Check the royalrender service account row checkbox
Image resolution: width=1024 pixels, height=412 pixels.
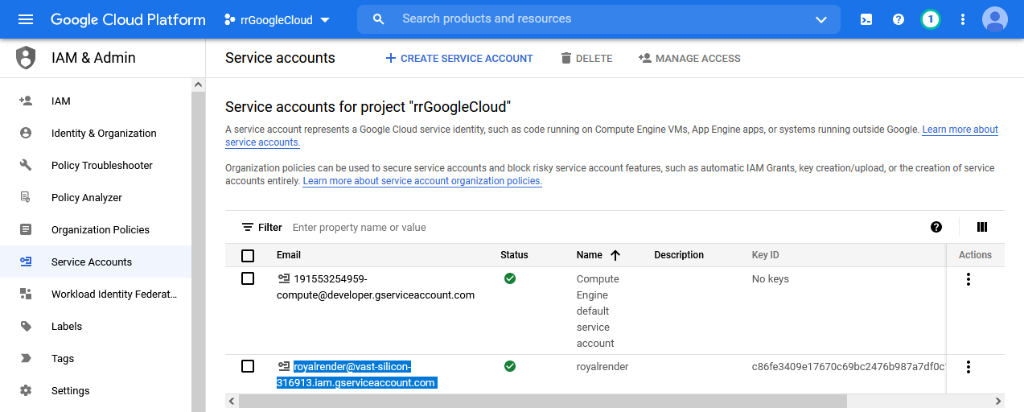[248, 366]
